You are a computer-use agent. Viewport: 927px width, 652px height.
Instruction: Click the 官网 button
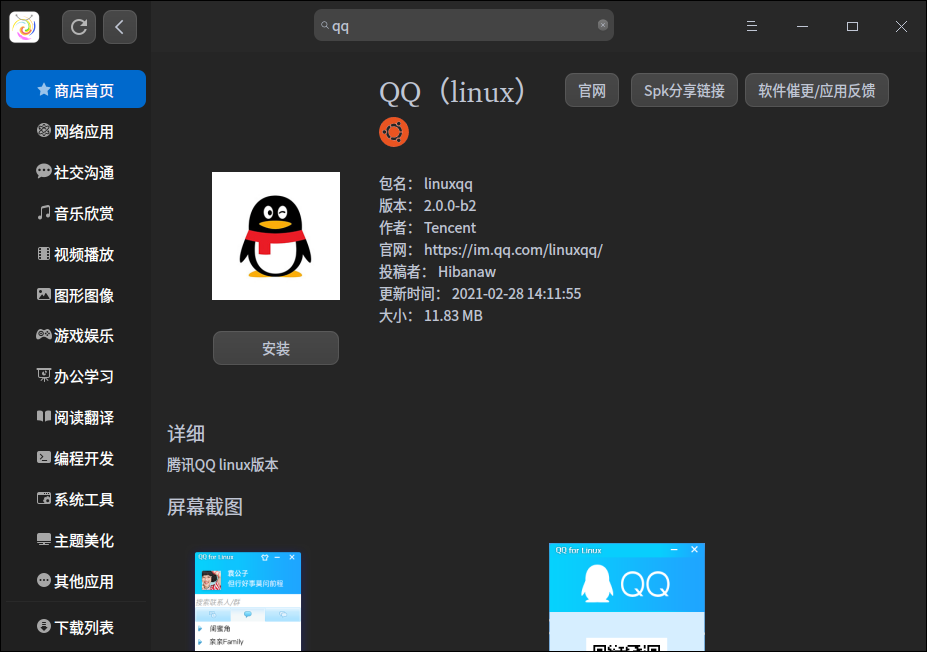(x=592, y=90)
